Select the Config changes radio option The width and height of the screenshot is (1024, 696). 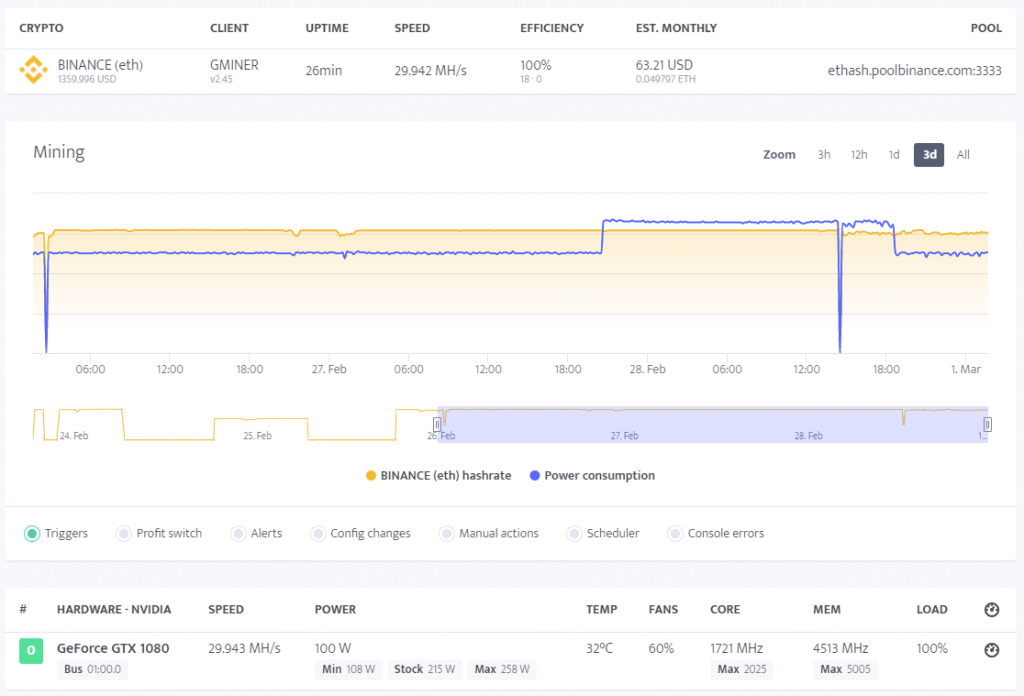pos(318,533)
